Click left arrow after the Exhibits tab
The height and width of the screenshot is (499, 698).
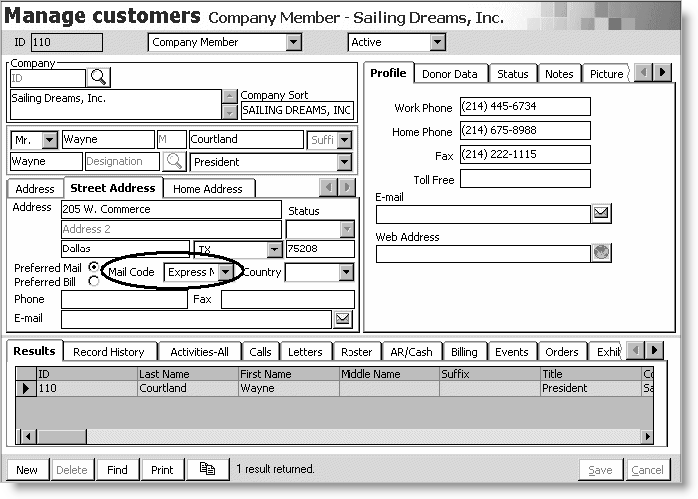coord(636,350)
